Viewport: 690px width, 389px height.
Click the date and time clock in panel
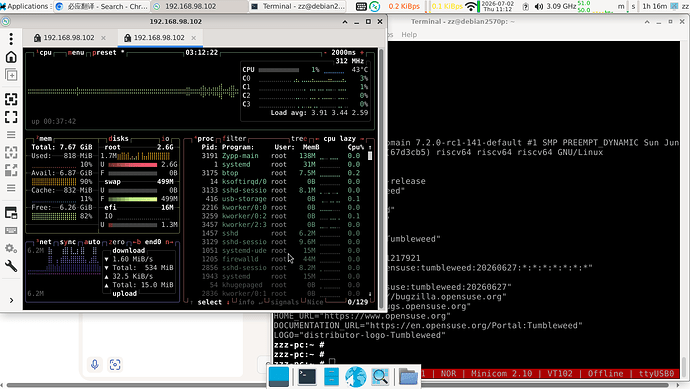(498, 6)
